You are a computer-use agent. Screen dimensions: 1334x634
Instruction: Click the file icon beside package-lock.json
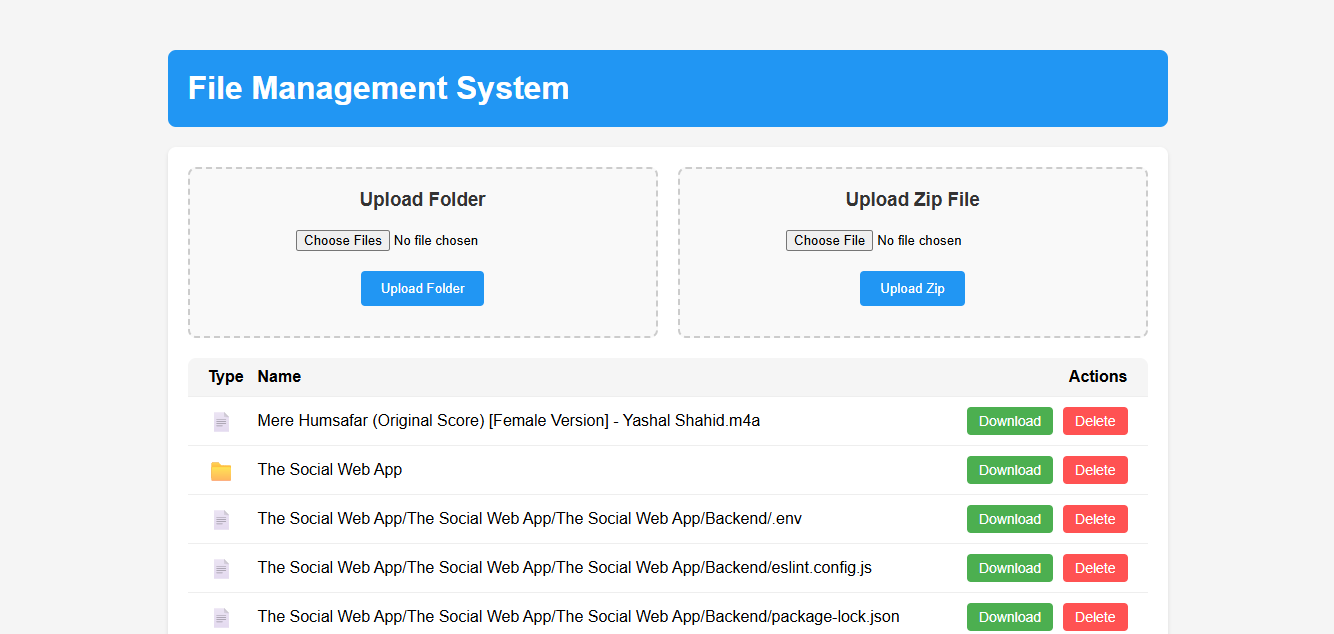tap(221, 618)
